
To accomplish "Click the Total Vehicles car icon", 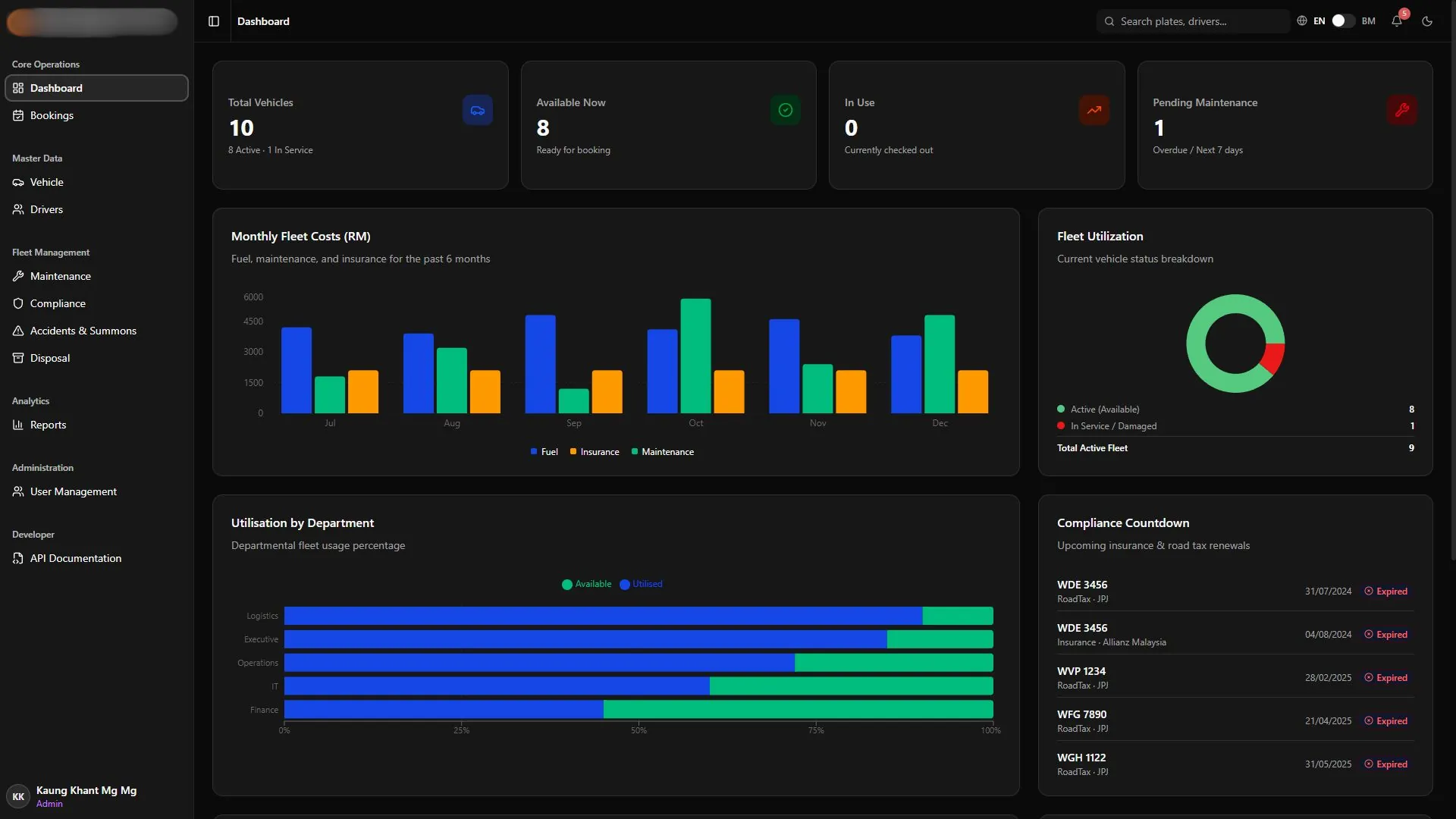I will (478, 110).
